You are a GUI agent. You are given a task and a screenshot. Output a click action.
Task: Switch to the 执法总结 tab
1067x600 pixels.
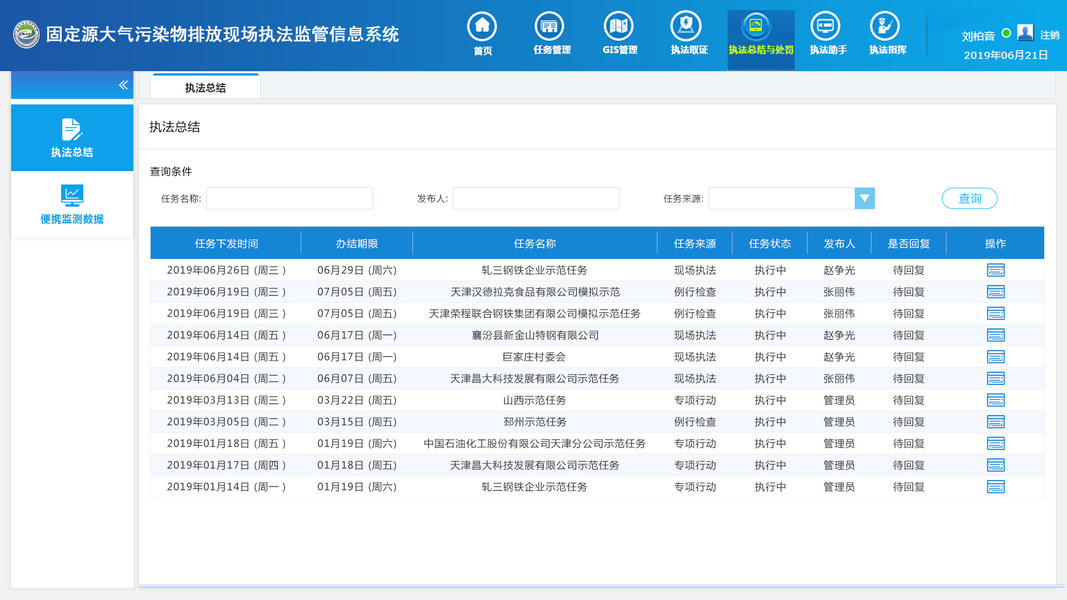click(206, 87)
